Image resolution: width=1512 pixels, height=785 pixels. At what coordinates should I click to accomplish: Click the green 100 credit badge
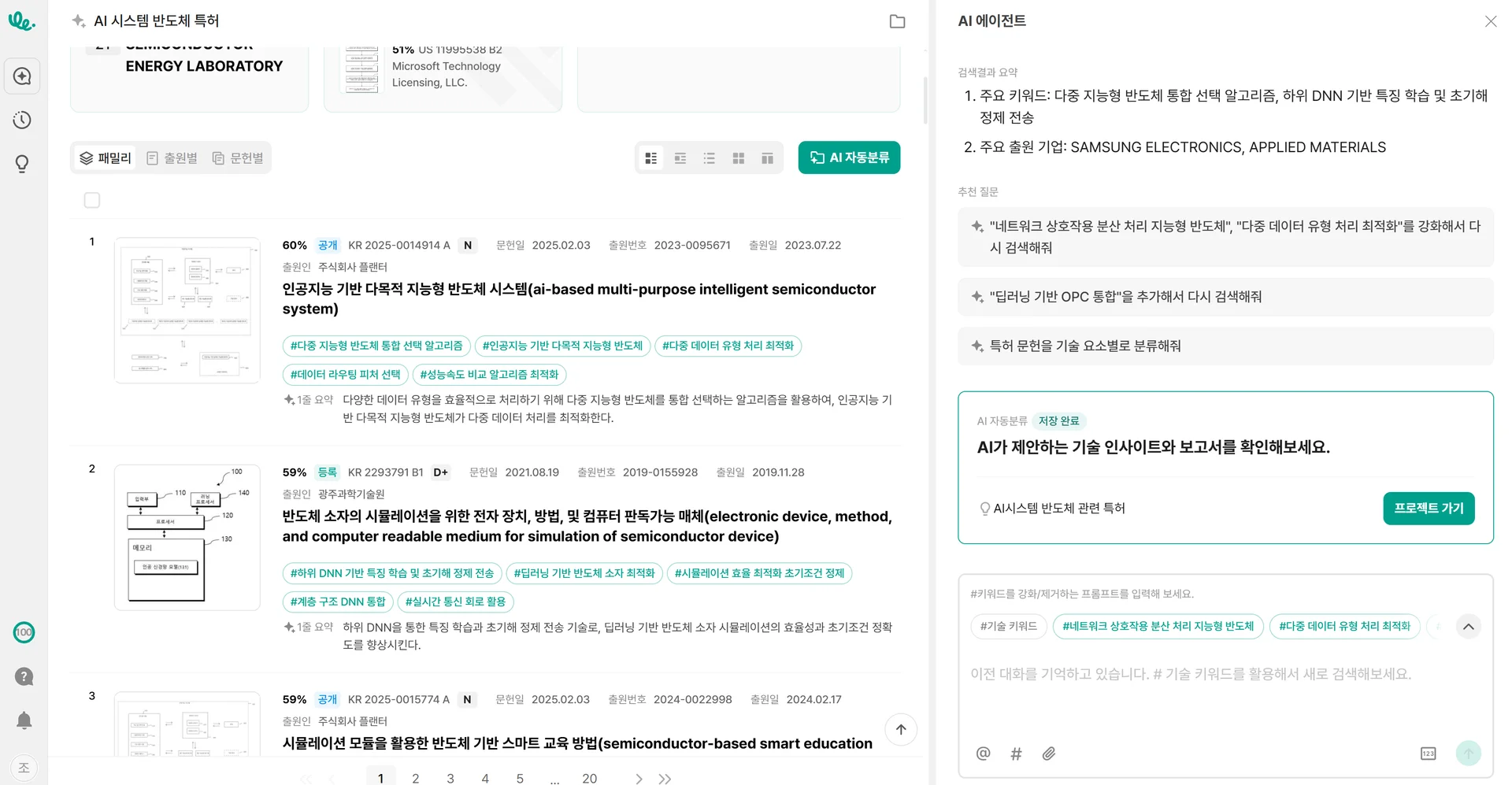(x=24, y=632)
